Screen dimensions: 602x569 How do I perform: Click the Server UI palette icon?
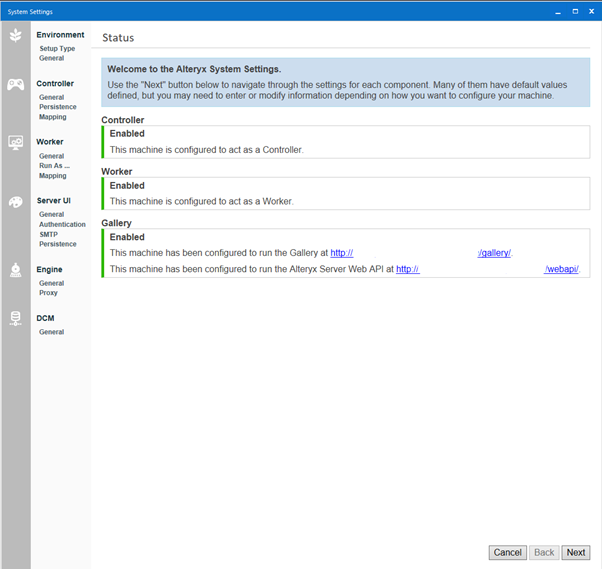(x=15, y=202)
